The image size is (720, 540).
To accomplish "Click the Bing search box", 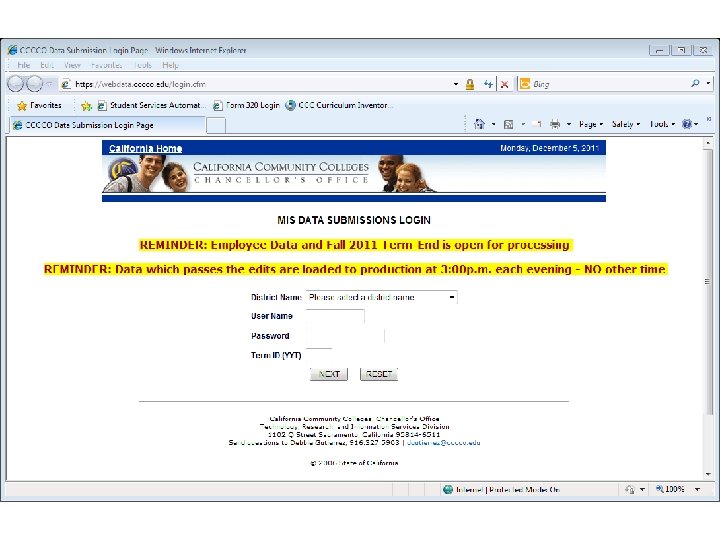I will click(x=608, y=84).
